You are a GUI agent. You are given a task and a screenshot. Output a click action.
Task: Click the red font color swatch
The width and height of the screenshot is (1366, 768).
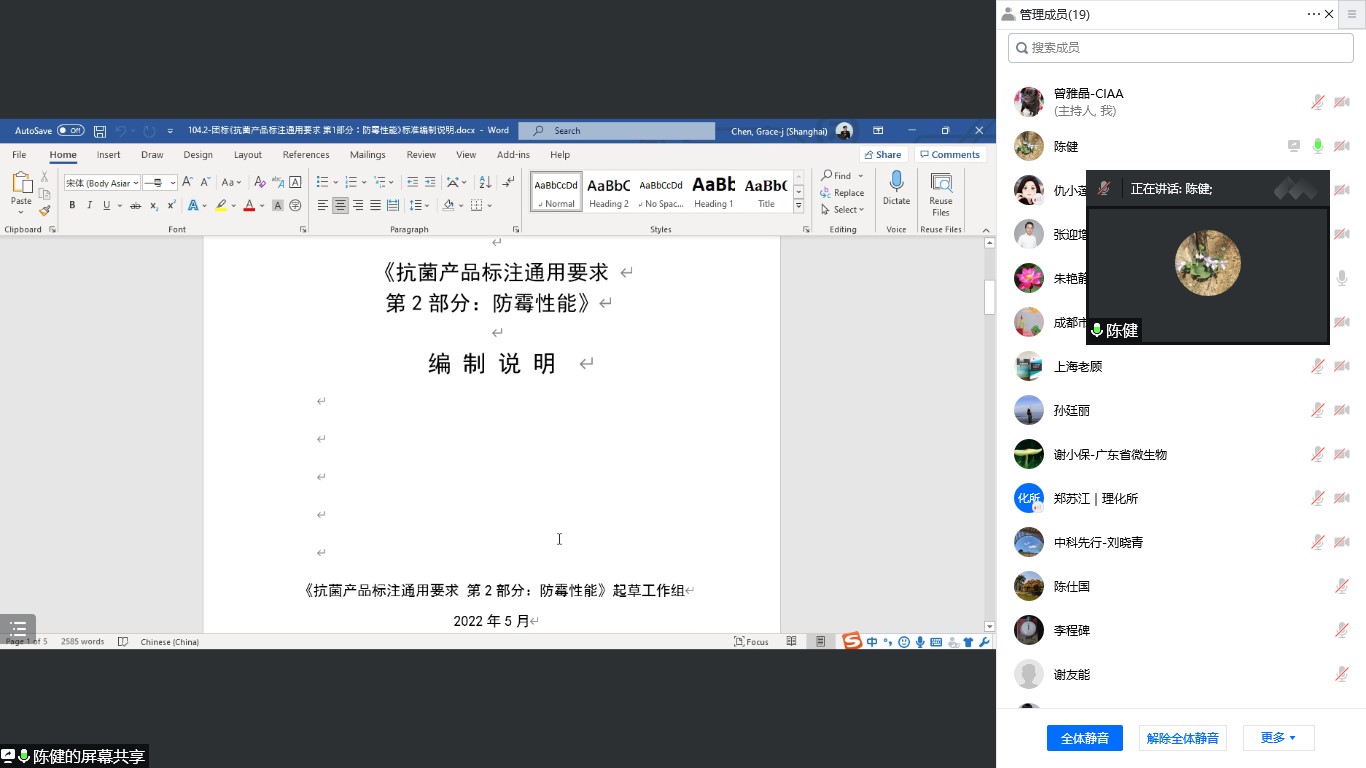coord(249,206)
